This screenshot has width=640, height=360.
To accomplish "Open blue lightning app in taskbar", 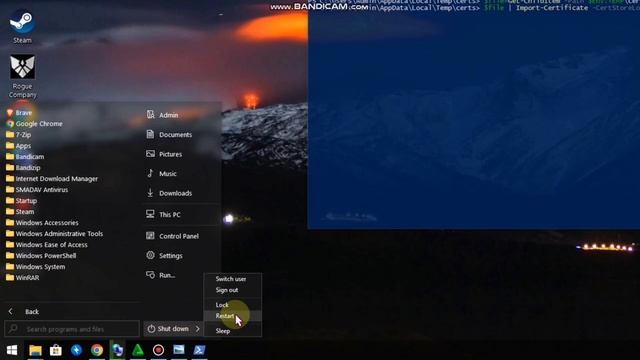I will [x=76, y=350].
